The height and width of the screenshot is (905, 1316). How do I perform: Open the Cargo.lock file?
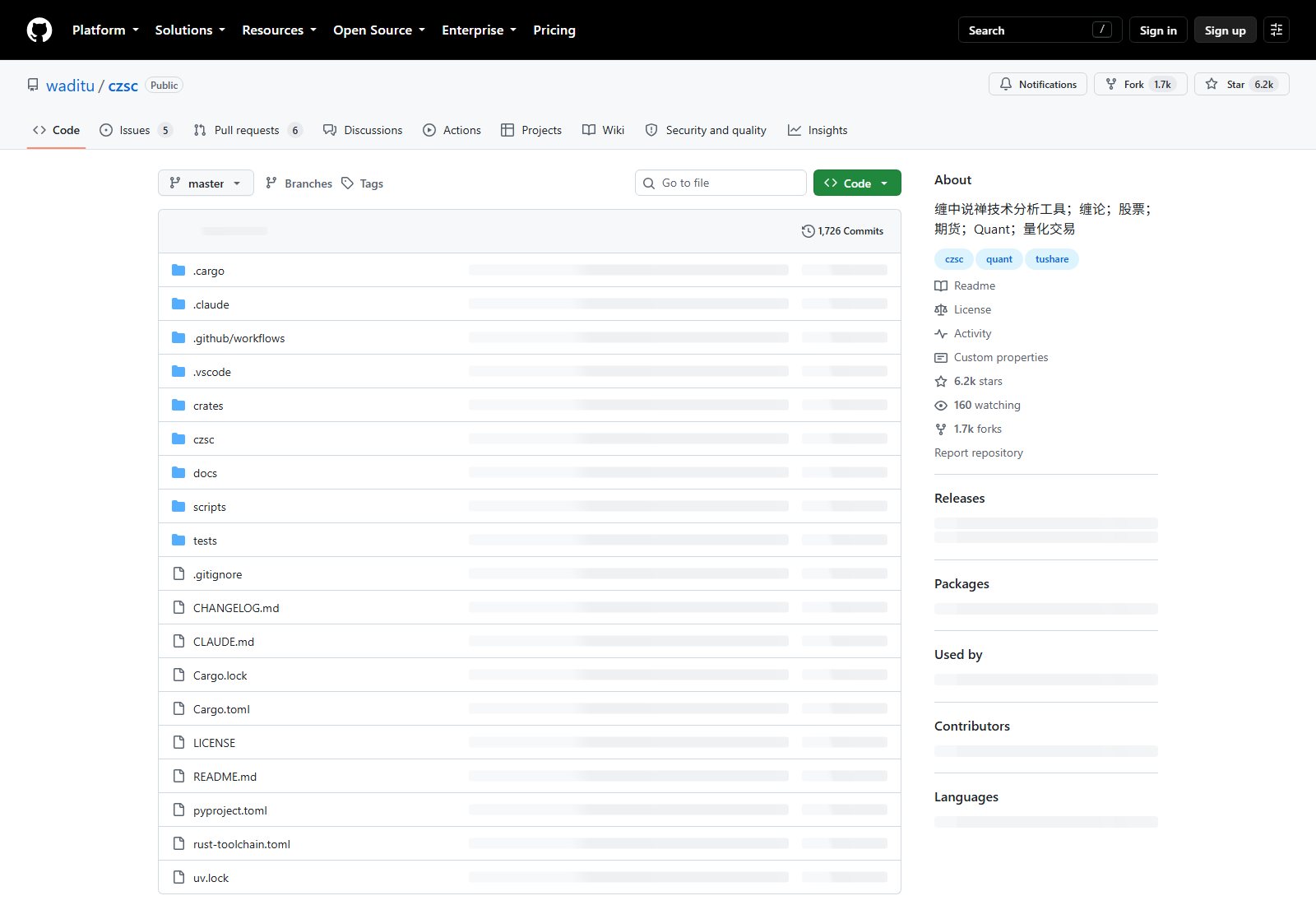(220, 675)
